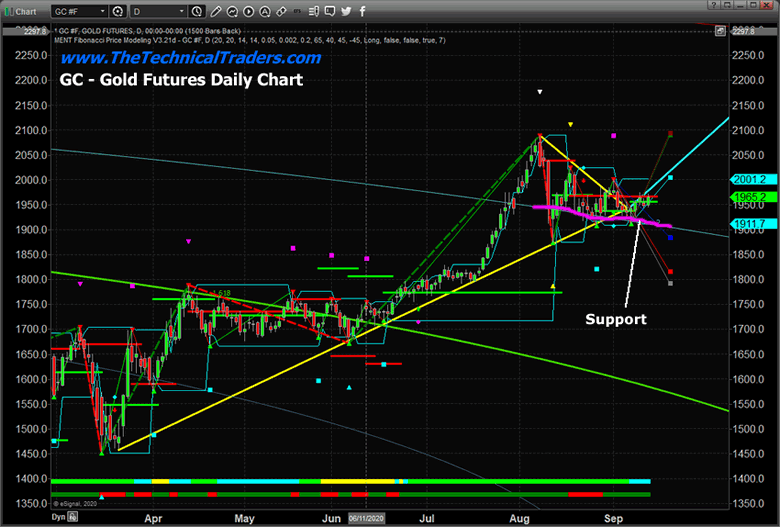Screen dimensions: 780x527
Task: Select the 1965.2 green price marker
Action: (x=753, y=197)
